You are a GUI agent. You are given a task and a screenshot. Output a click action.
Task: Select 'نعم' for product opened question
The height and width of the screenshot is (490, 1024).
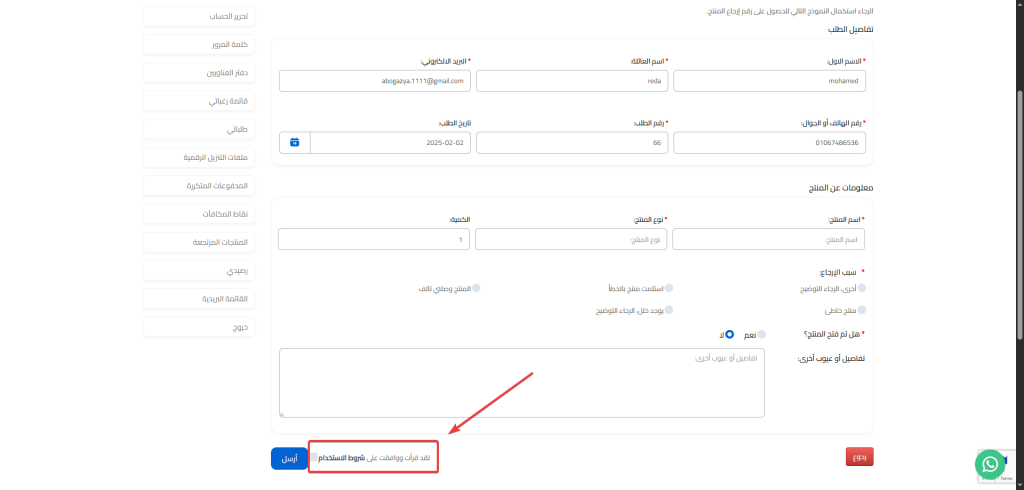tap(762, 334)
